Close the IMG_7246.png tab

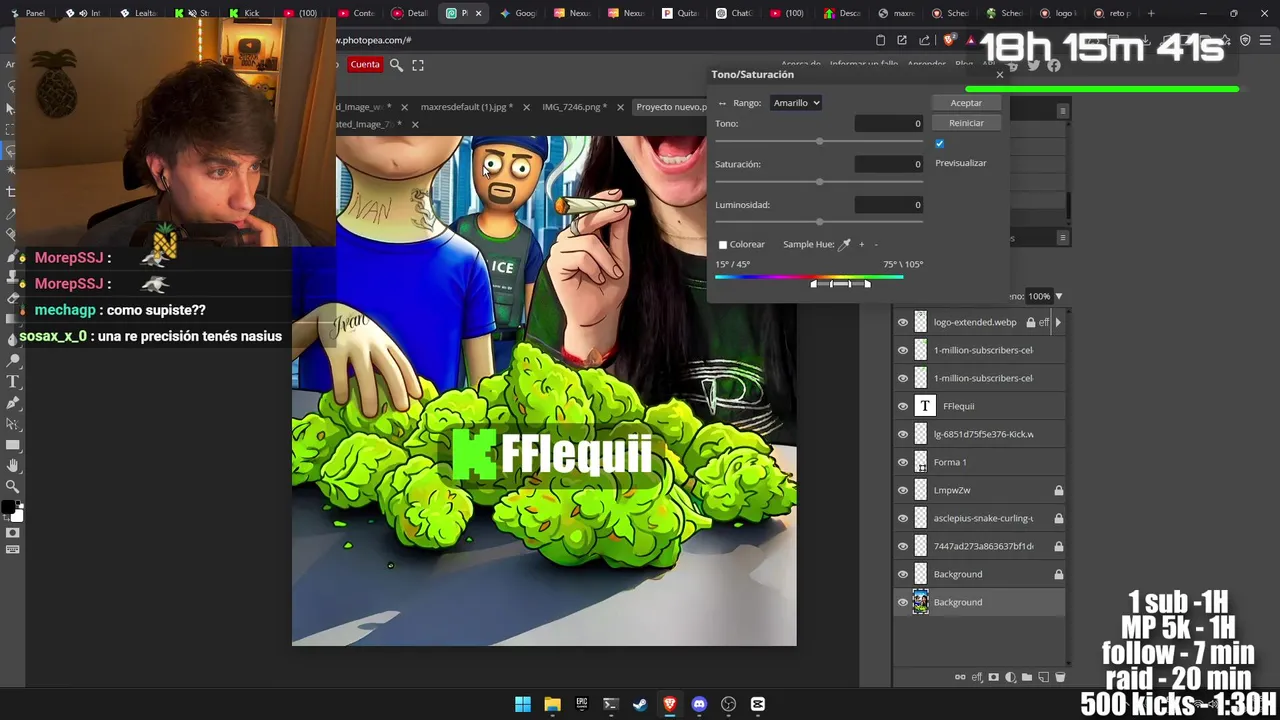point(620,107)
